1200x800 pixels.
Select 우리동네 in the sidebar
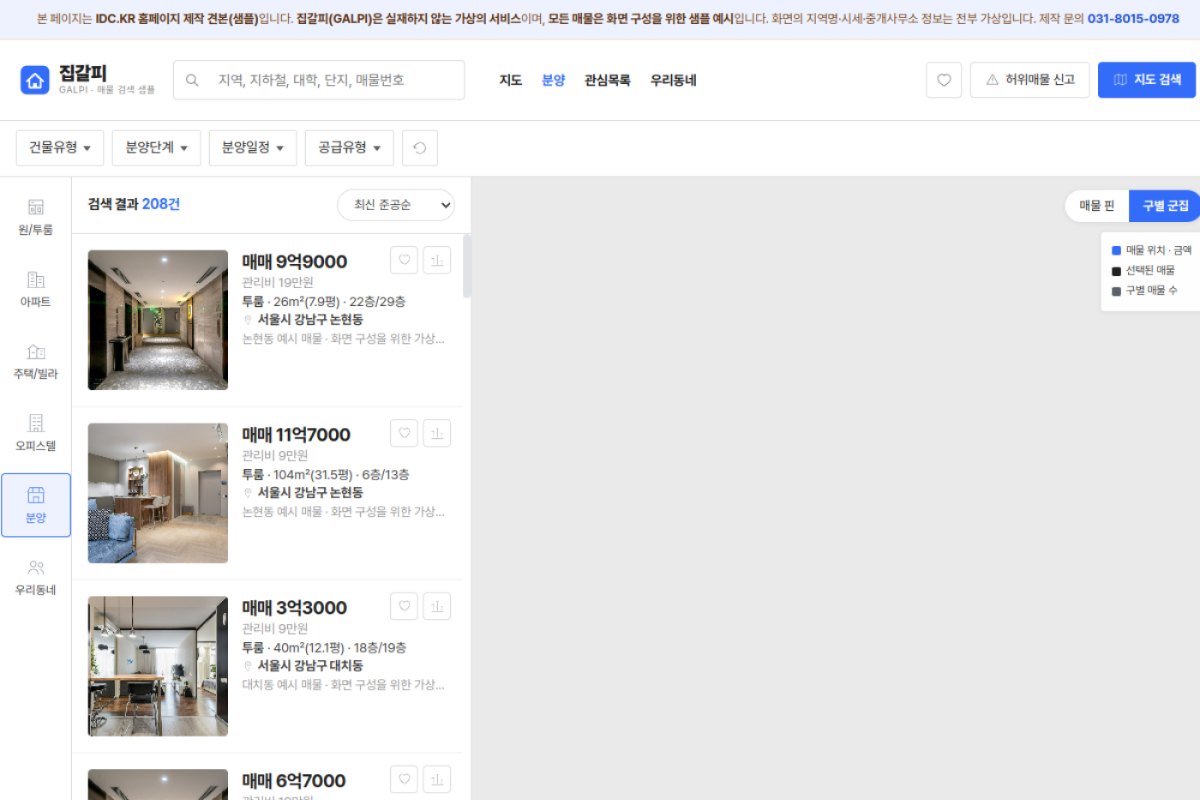coord(36,577)
